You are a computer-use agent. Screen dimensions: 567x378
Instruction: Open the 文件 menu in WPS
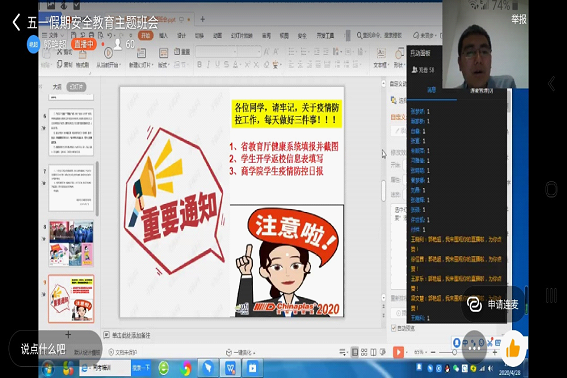pos(53,35)
